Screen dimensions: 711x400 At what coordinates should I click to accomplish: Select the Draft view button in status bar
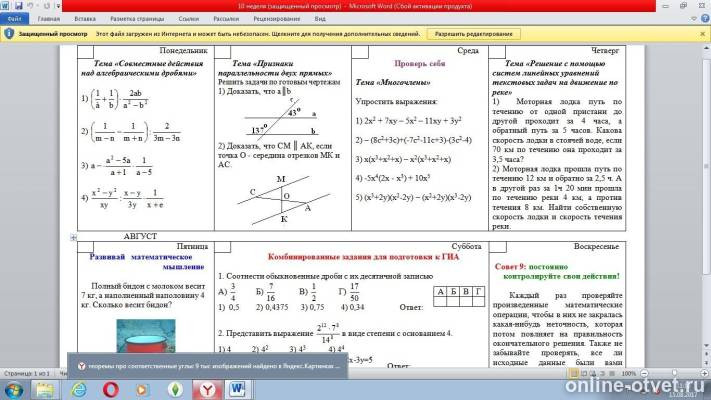coord(611,373)
